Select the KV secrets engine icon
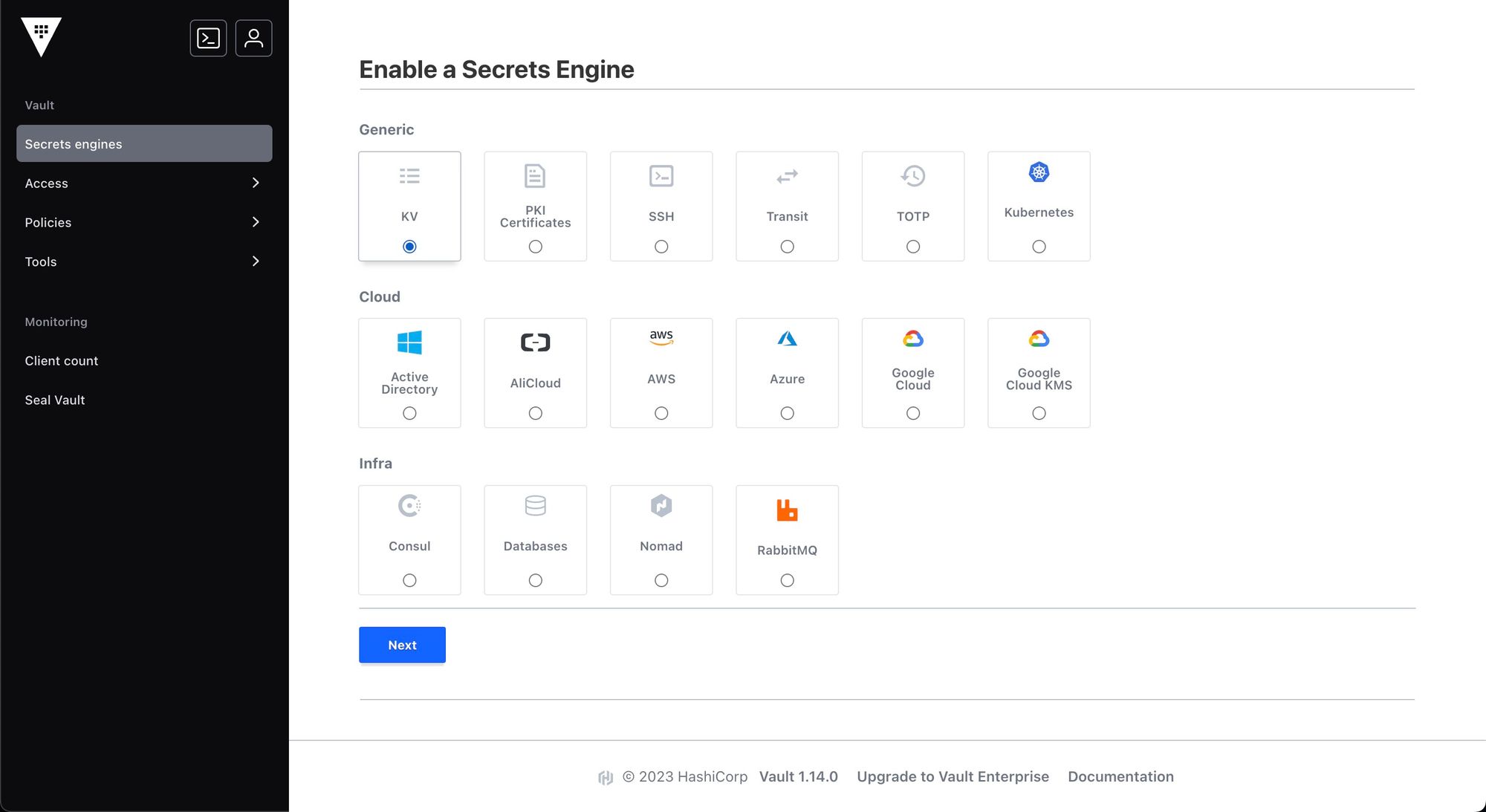The image size is (1486, 812). pyautogui.click(x=409, y=176)
